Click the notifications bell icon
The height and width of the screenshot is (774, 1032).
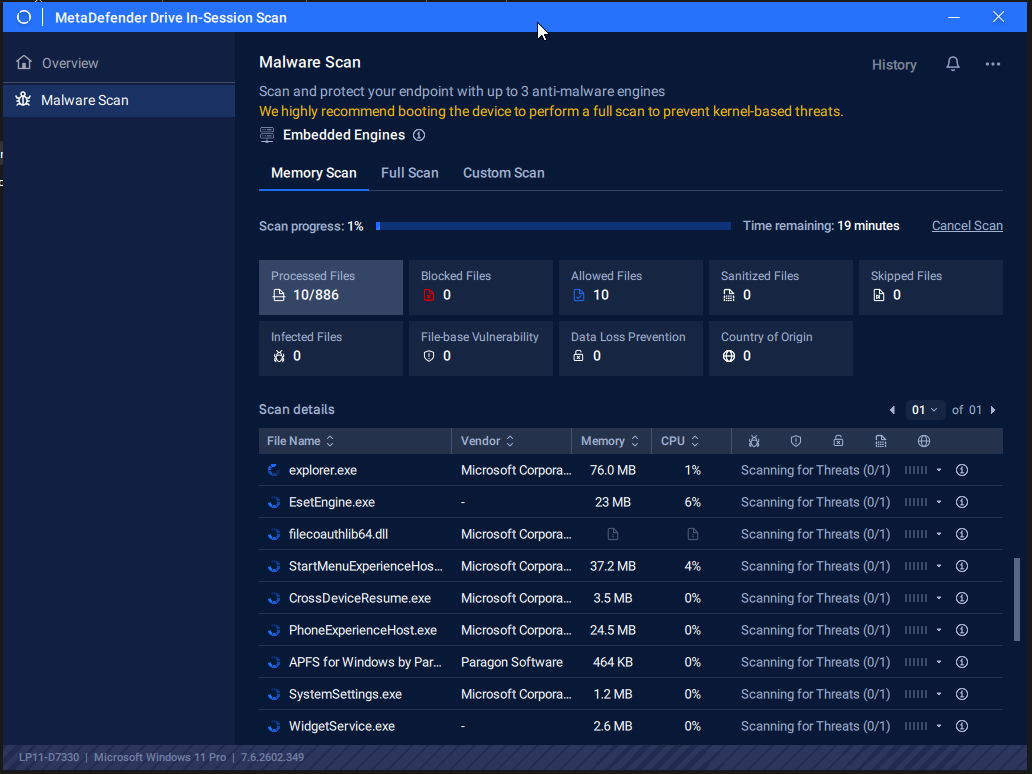(x=953, y=64)
